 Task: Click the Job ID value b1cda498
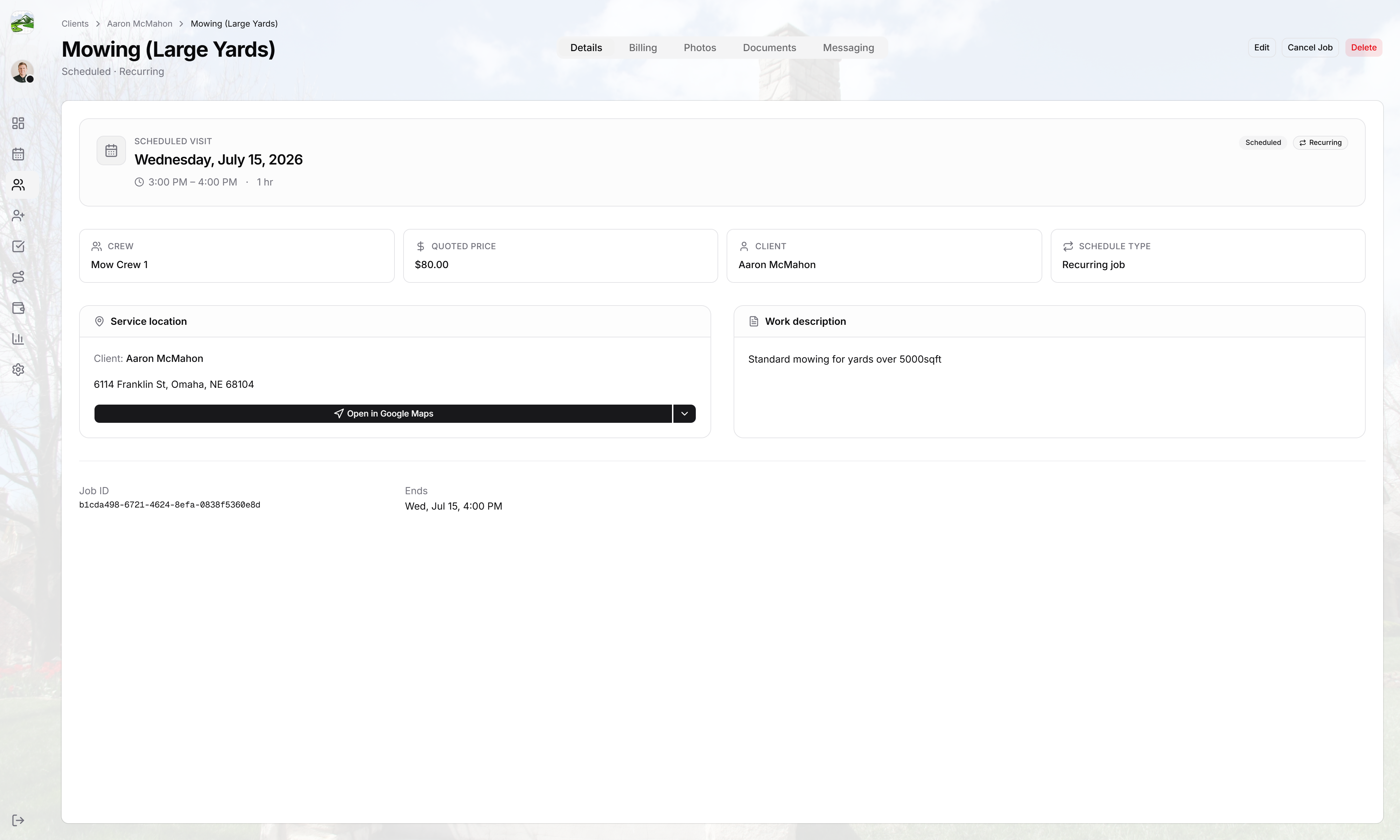tap(170, 505)
